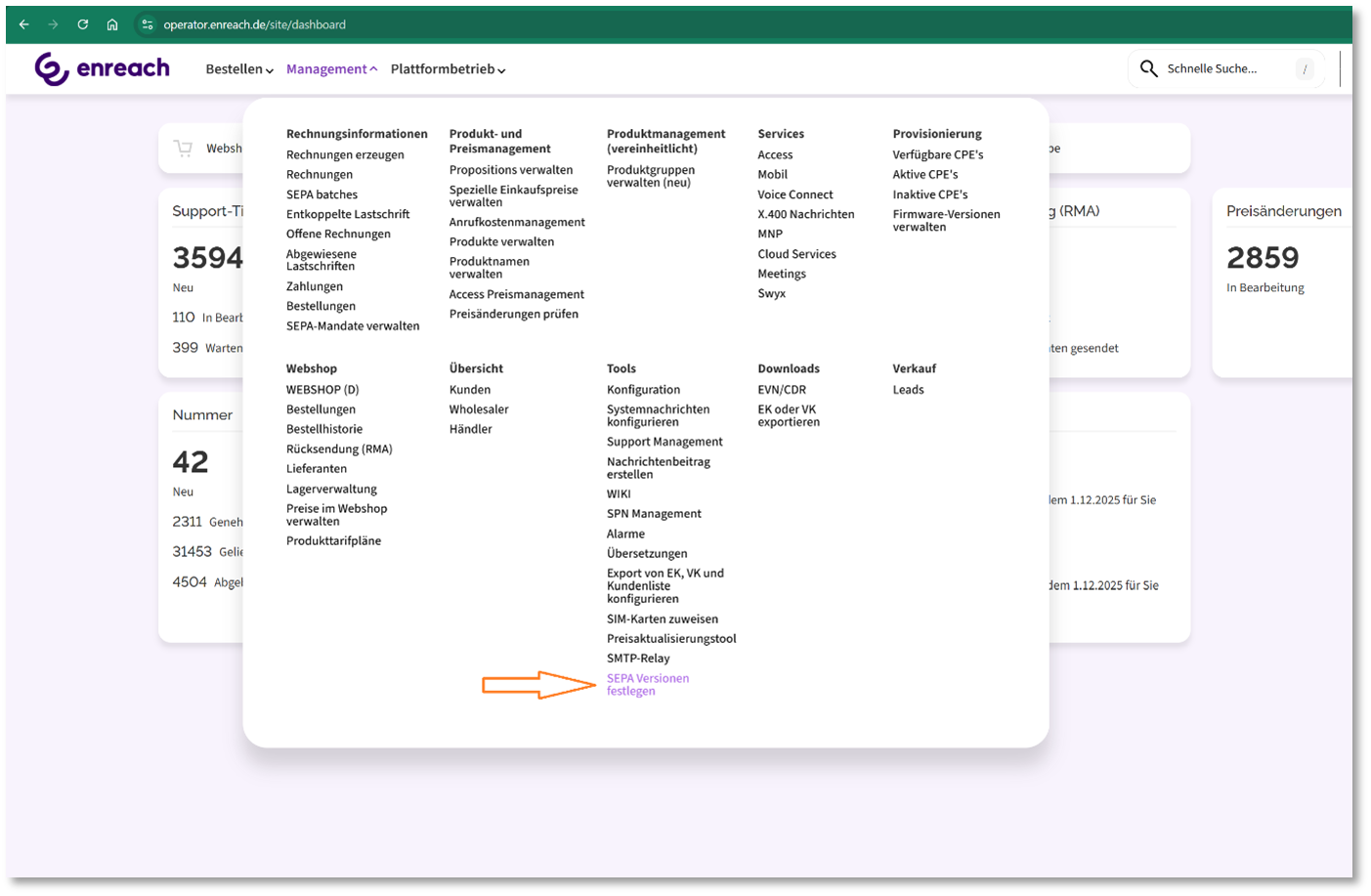Screen dimensions: 1371x896
Task: Open SEPA Versionen festlegen menu item
Action: point(647,684)
